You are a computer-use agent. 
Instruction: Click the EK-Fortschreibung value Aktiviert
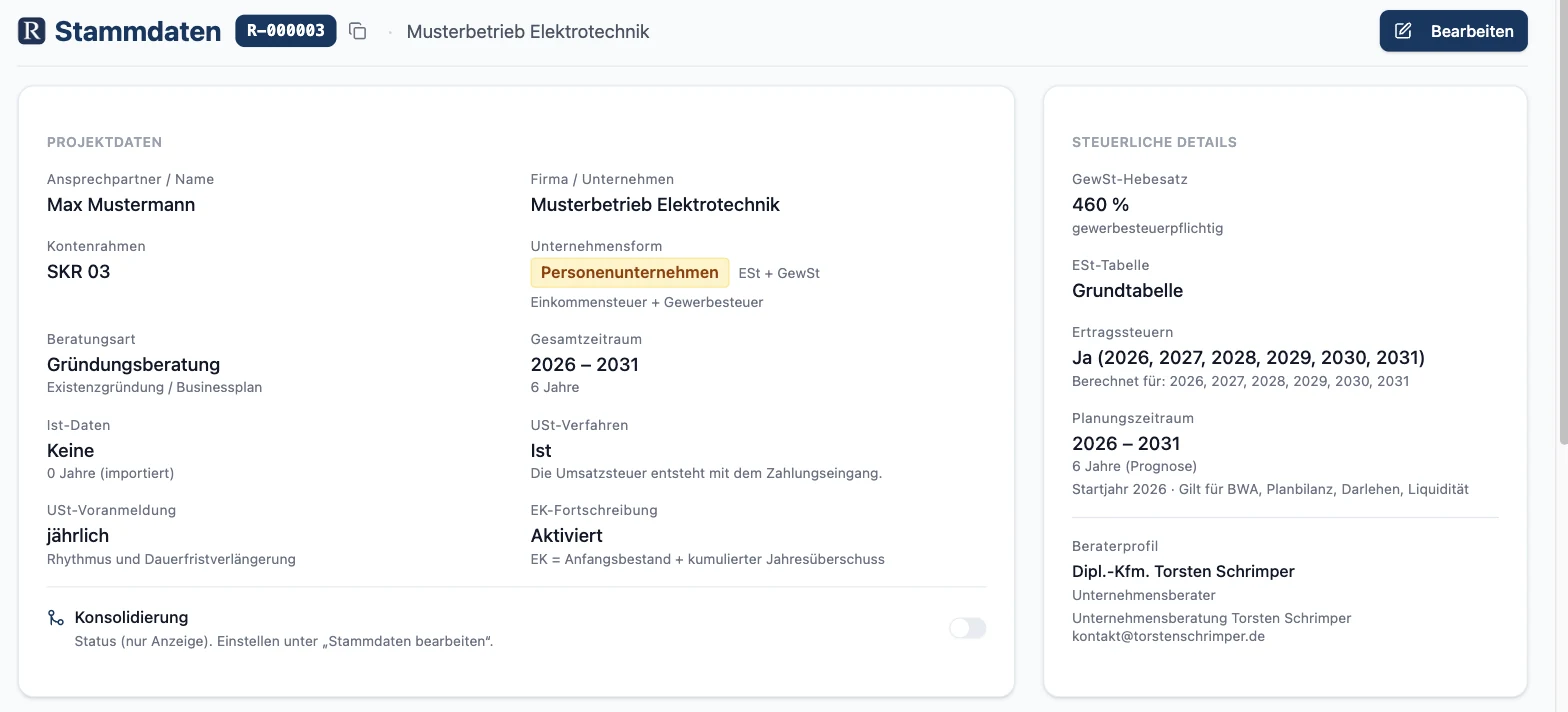[x=567, y=536]
